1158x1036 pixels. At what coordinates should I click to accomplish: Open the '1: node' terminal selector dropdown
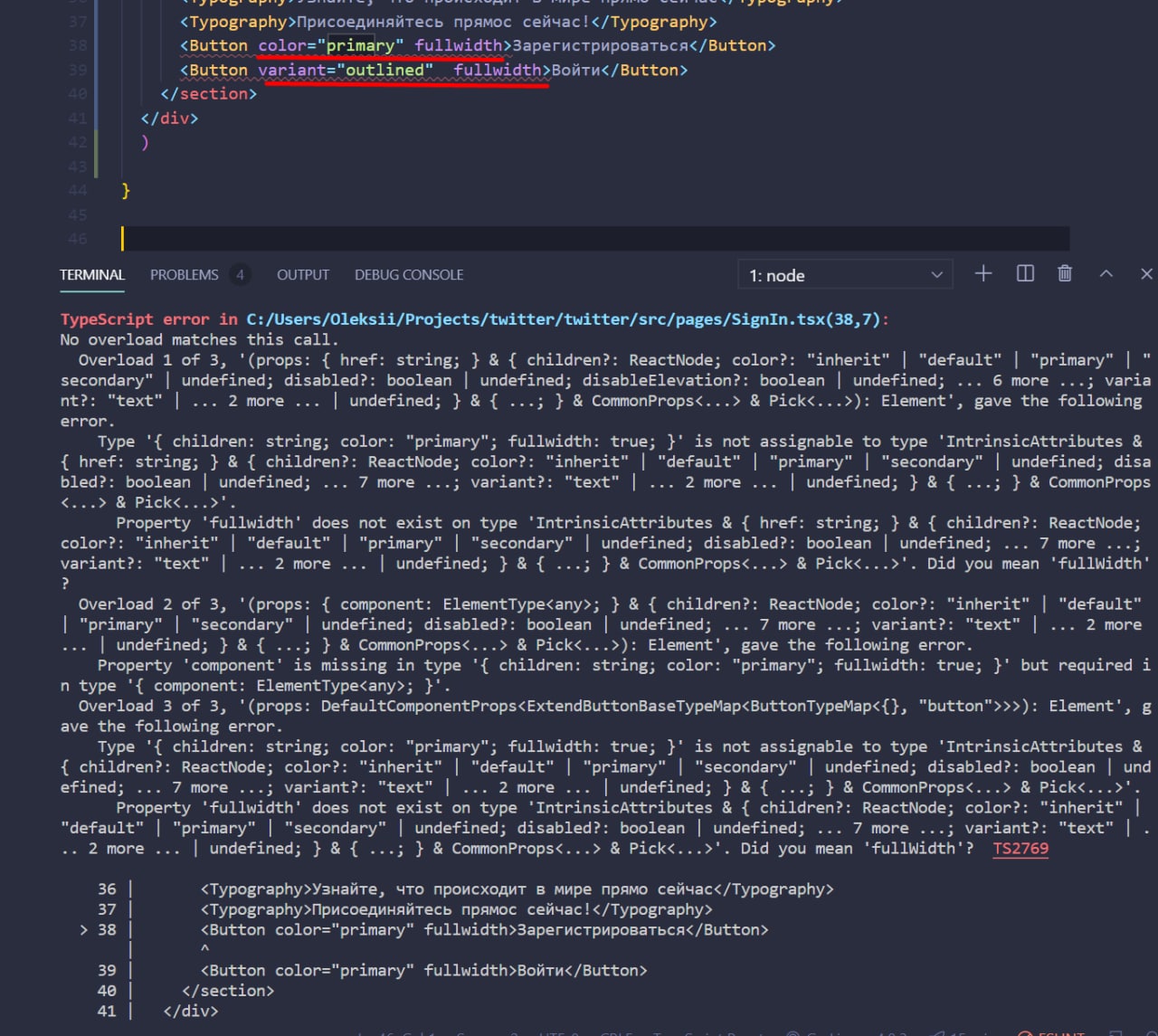tap(846, 275)
